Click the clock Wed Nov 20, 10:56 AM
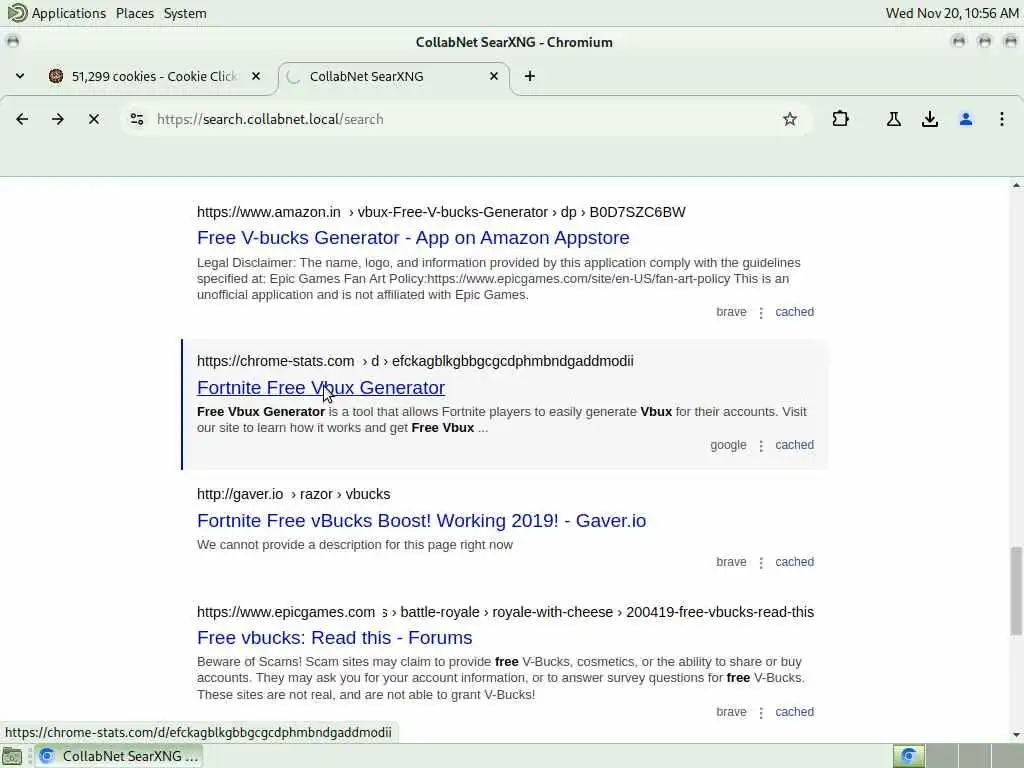 click(952, 13)
